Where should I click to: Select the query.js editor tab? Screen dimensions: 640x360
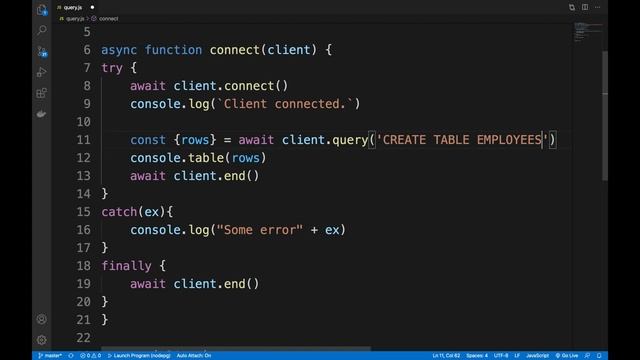pos(76,7)
